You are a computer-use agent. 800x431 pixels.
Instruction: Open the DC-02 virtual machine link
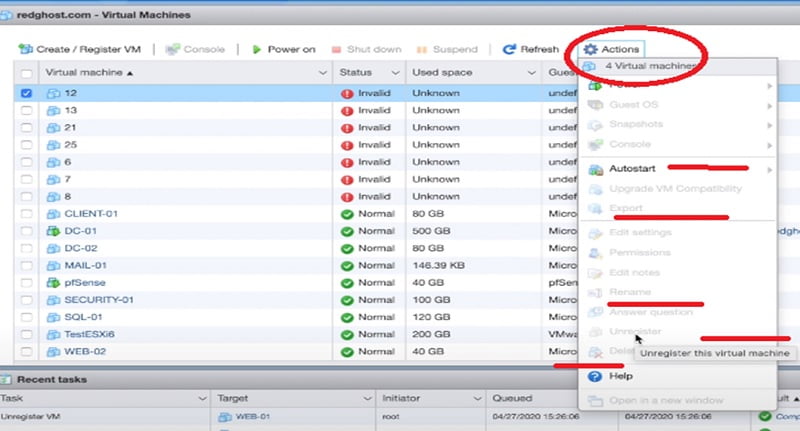pyautogui.click(x=81, y=248)
